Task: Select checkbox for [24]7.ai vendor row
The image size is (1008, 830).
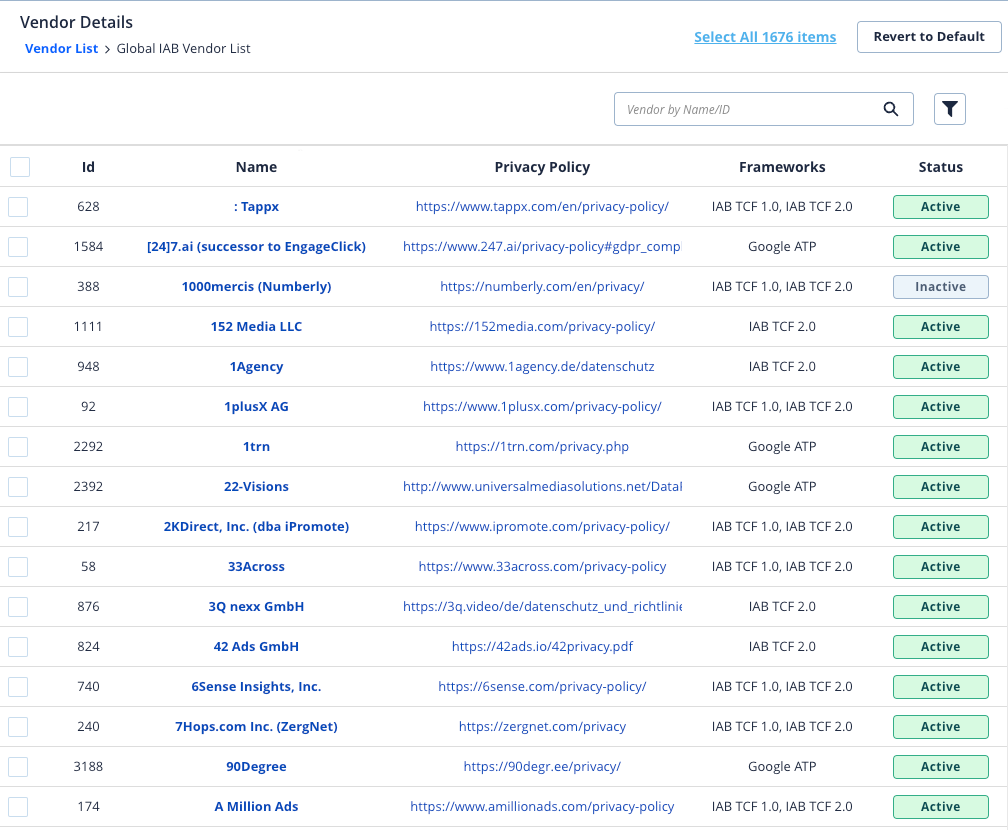Action: tap(18, 247)
